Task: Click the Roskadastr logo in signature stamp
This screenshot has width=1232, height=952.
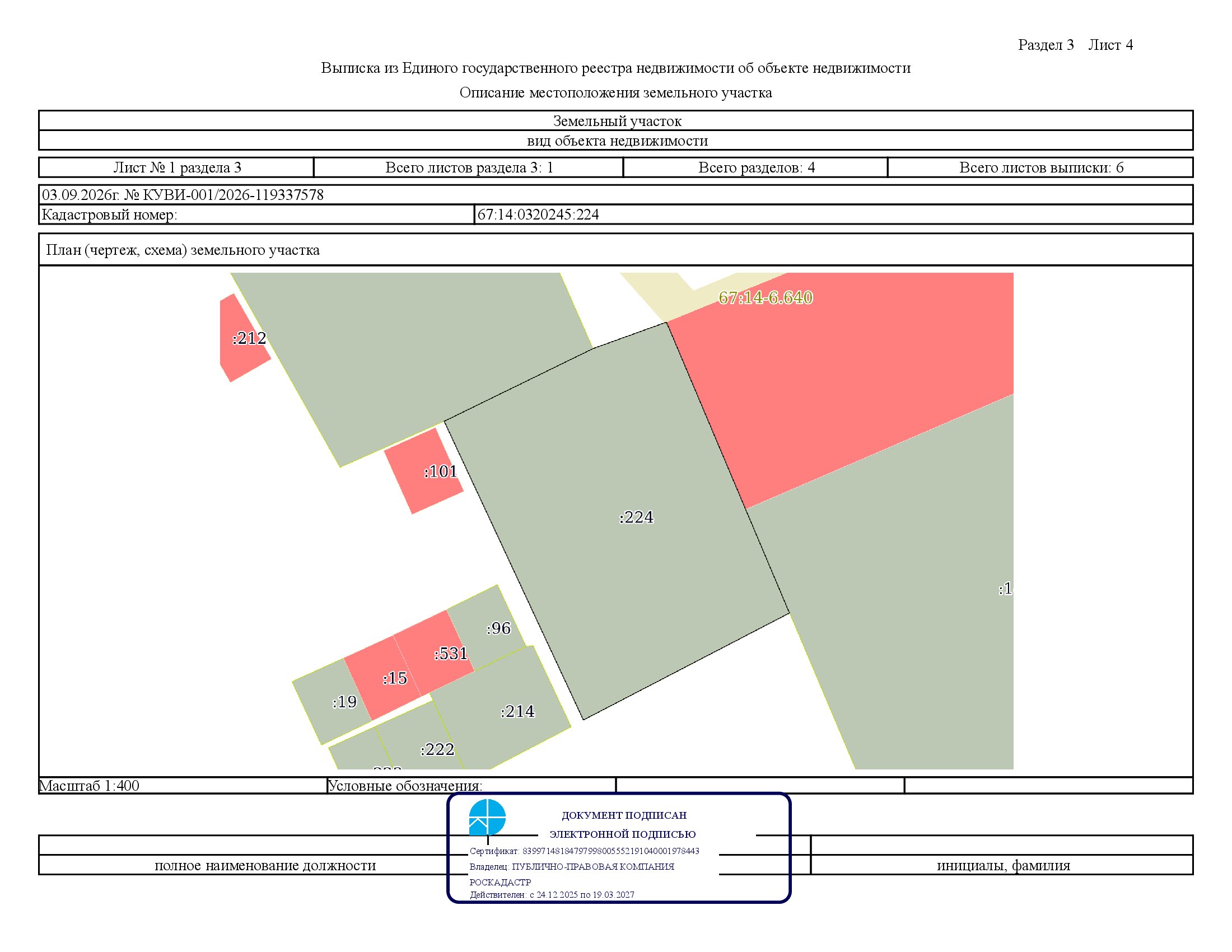Action: [487, 817]
